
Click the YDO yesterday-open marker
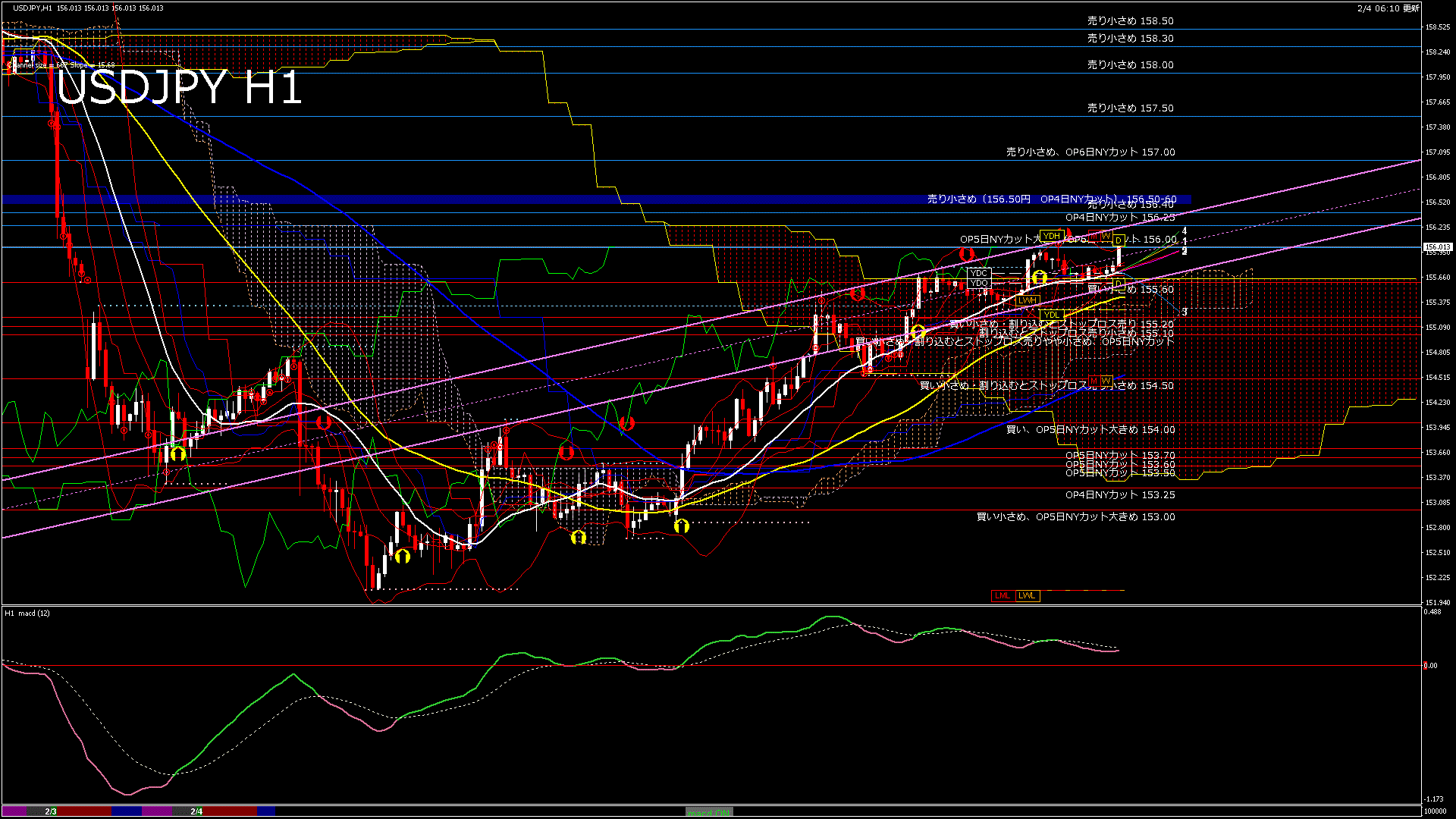pyautogui.click(x=979, y=284)
